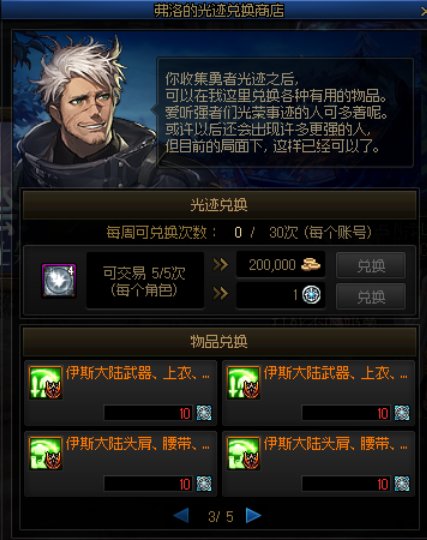Select the bottom-left 伊斯大陆头肩 item icon
The height and width of the screenshot is (540, 427).
(46, 453)
